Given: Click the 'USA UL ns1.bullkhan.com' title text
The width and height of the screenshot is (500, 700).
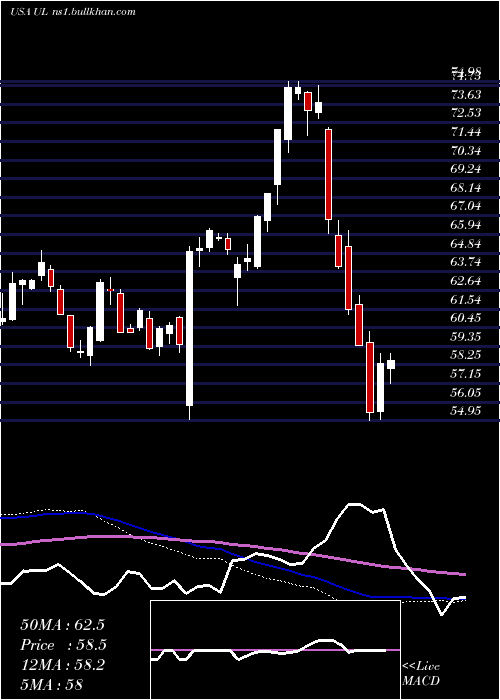Looking at the screenshot, I should pos(73,12).
